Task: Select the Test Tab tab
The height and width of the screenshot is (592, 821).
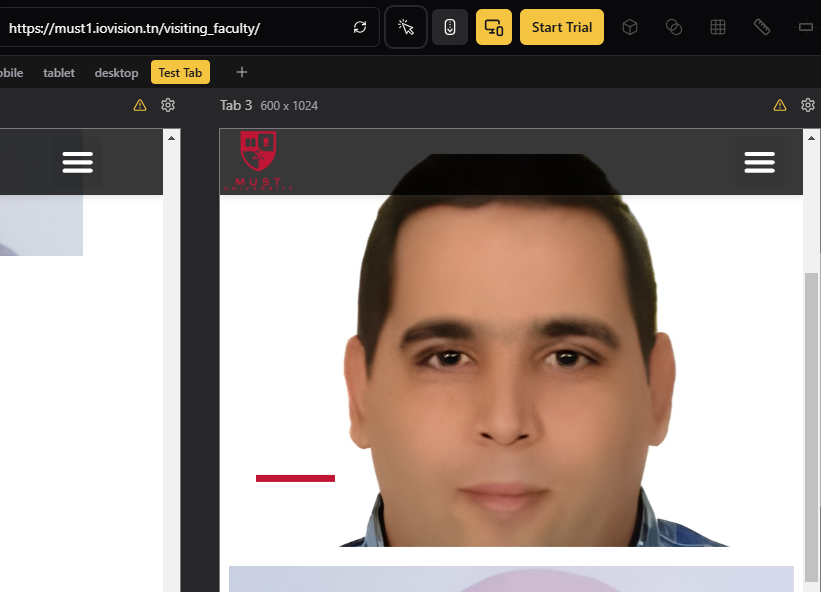Action: pyautogui.click(x=180, y=72)
